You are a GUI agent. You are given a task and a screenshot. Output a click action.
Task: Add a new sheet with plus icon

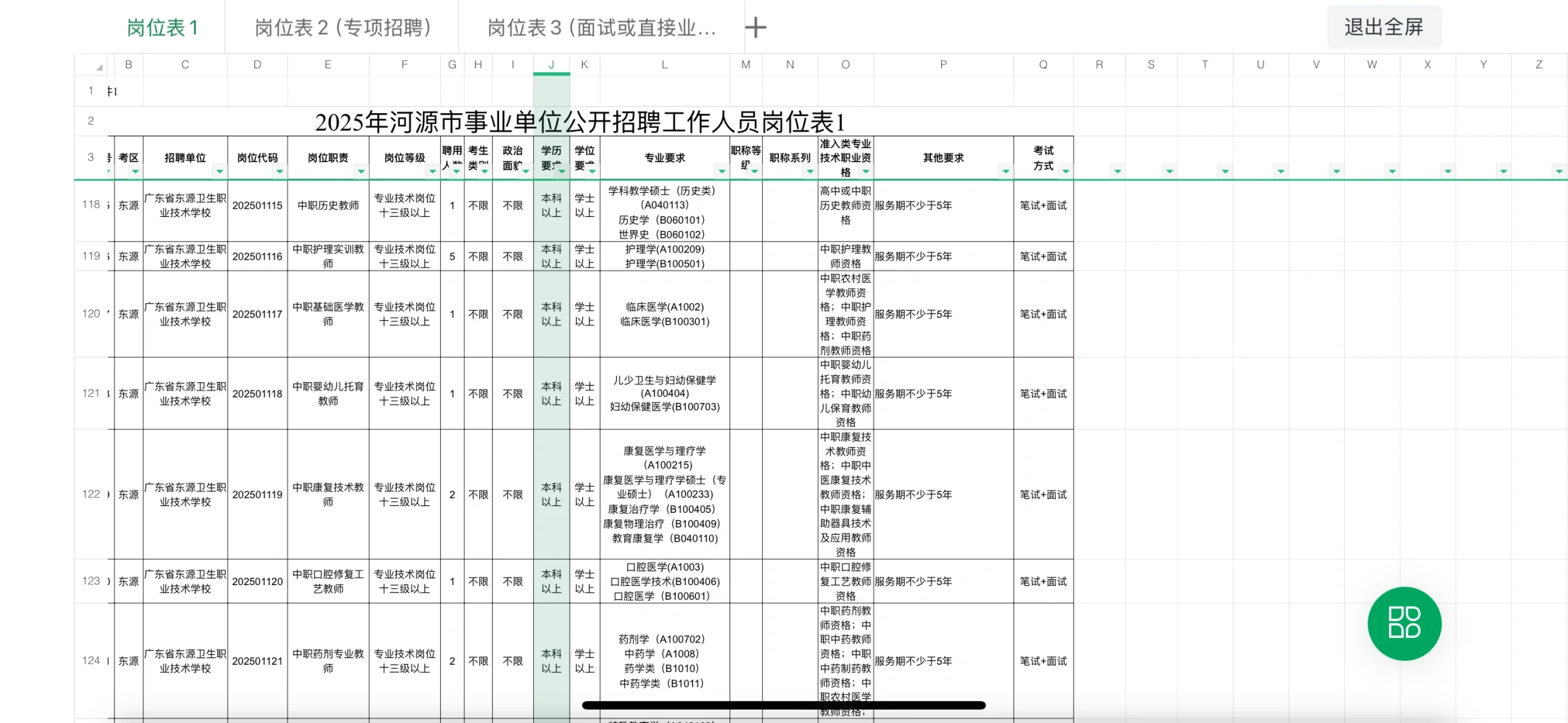coord(756,27)
